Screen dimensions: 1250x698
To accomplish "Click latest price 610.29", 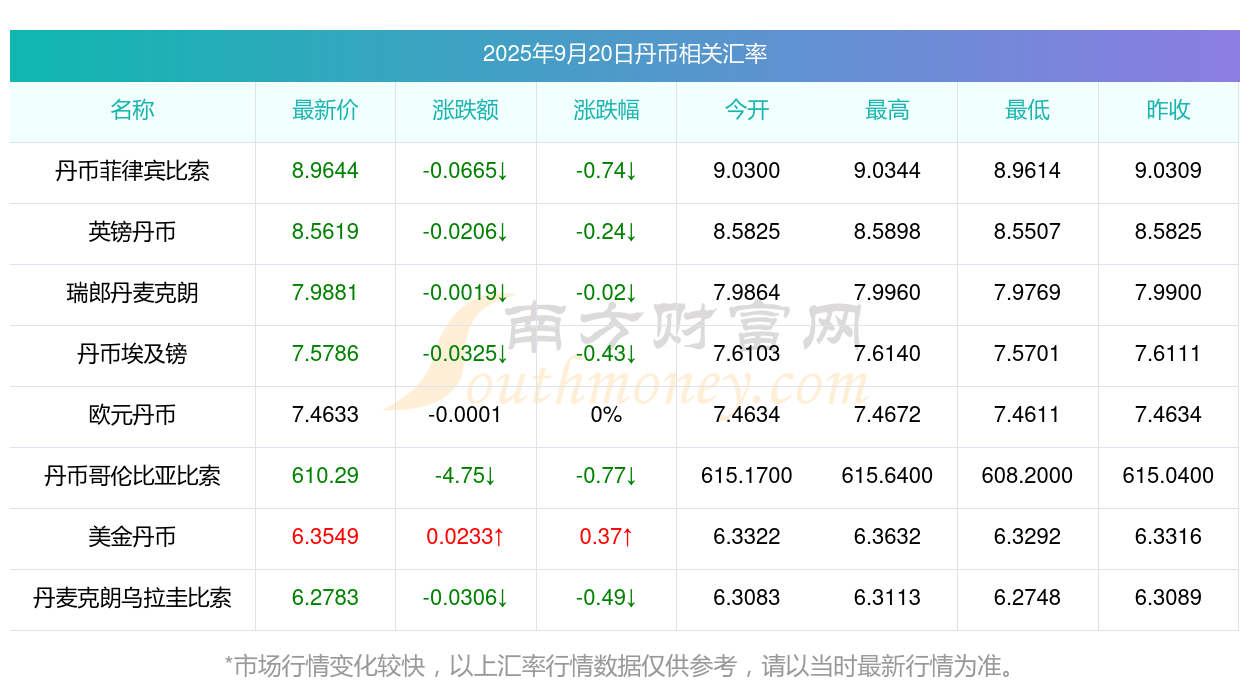I will click(x=325, y=476).
